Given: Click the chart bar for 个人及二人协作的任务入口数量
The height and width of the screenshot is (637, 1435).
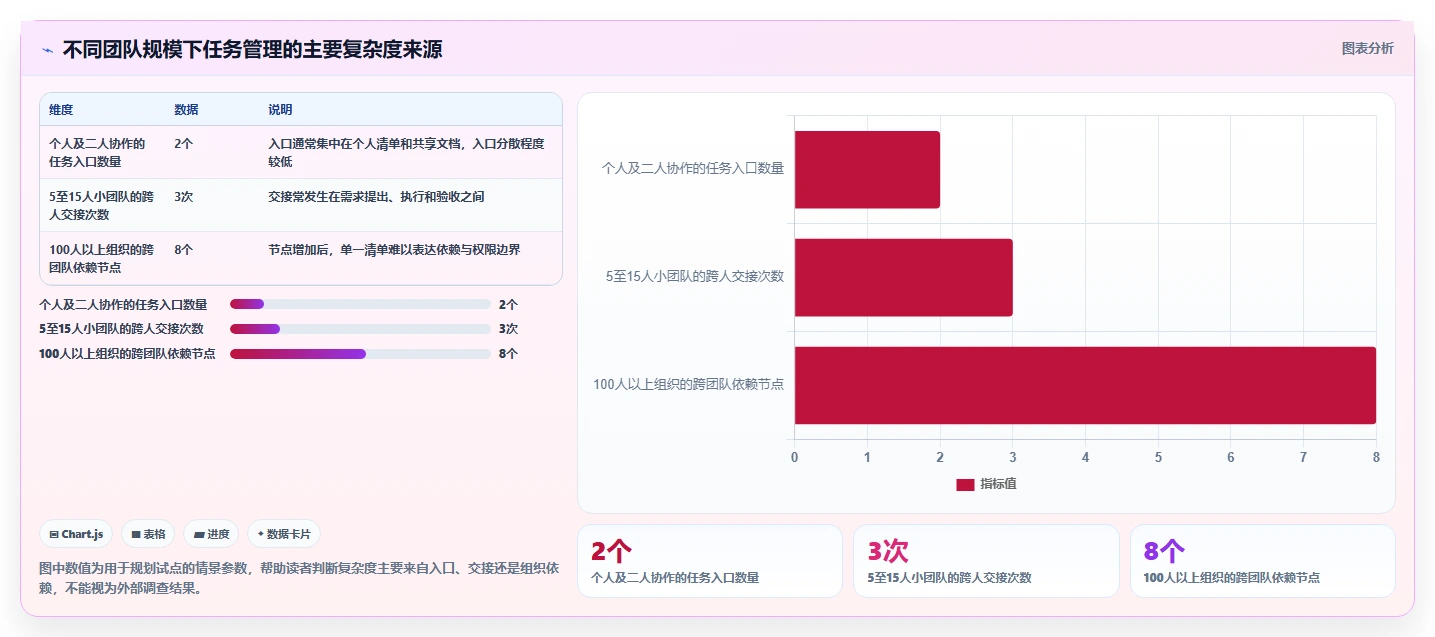Looking at the screenshot, I should tap(867, 169).
